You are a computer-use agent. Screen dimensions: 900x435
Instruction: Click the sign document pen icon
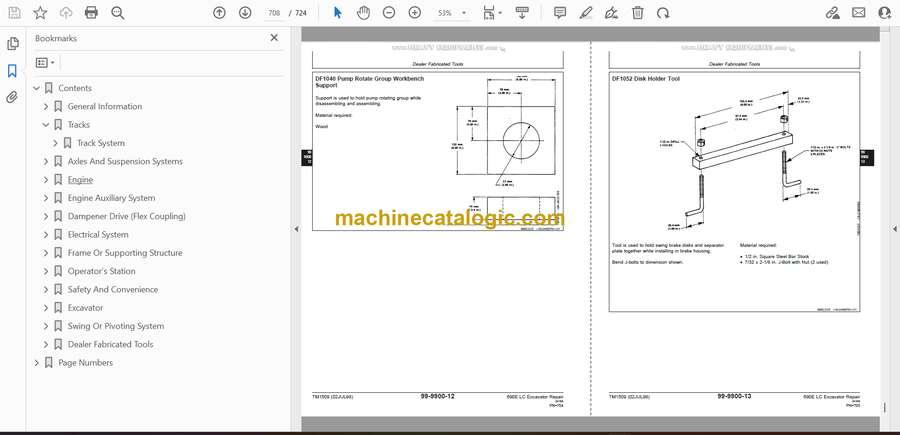coord(611,13)
